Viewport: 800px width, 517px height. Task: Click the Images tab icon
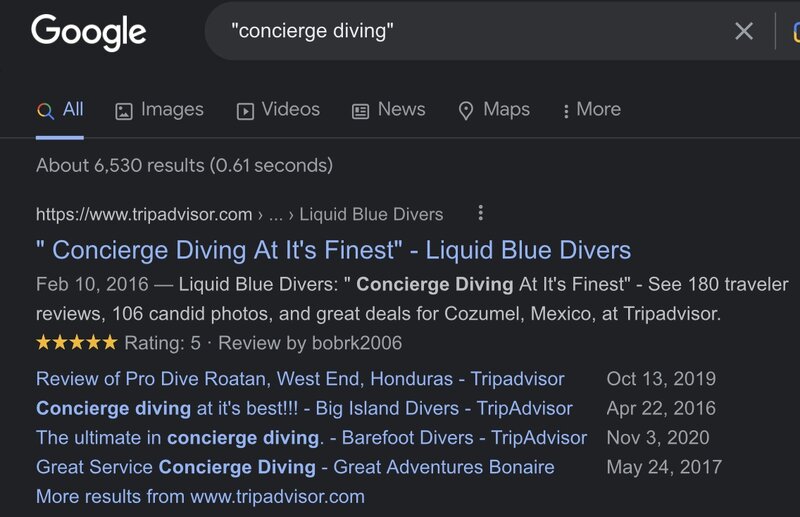(124, 111)
